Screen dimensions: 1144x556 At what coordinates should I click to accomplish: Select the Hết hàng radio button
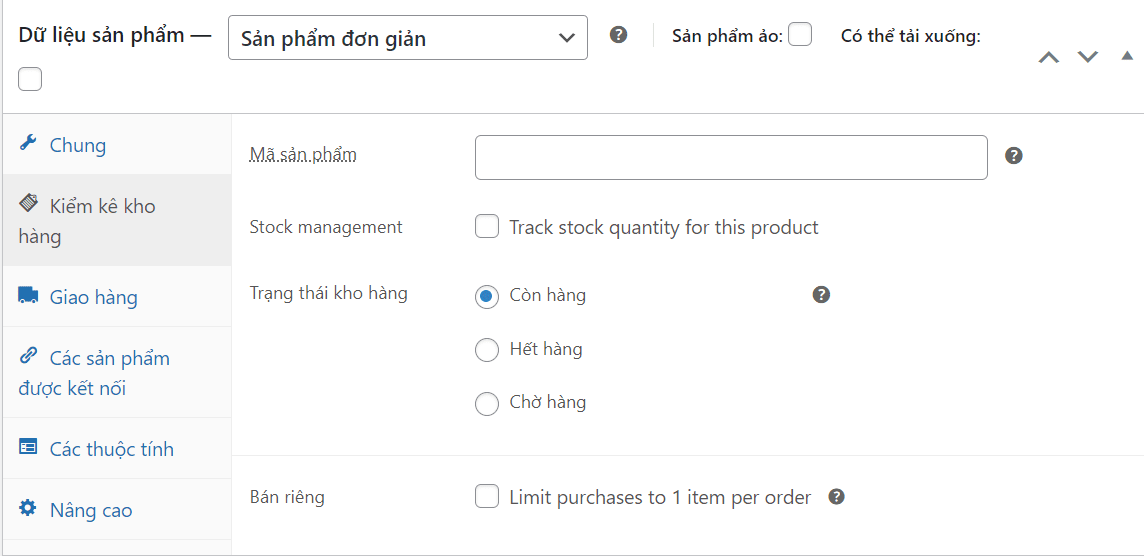tap(487, 350)
